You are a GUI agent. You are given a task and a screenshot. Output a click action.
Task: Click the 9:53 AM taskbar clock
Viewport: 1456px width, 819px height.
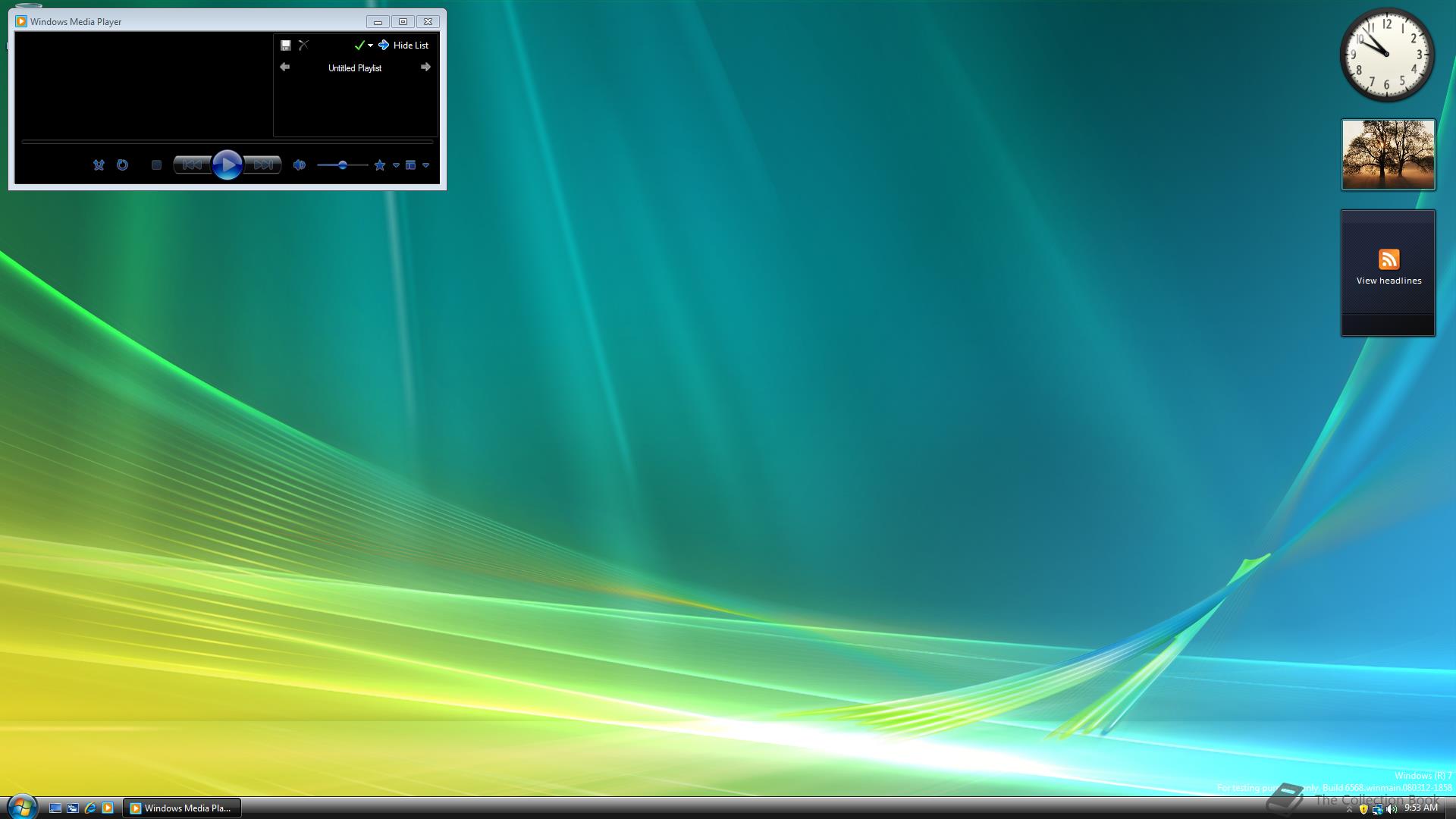pos(1420,808)
